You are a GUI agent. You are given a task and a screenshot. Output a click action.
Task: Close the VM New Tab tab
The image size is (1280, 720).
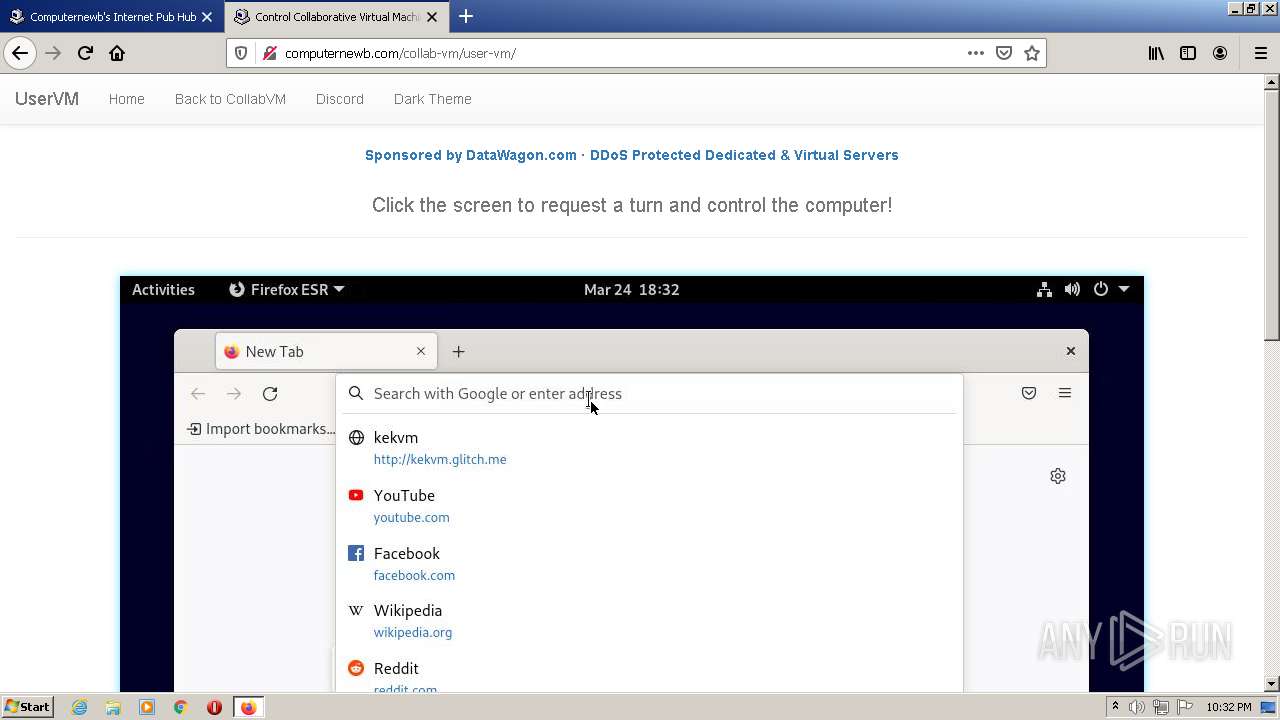[421, 351]
